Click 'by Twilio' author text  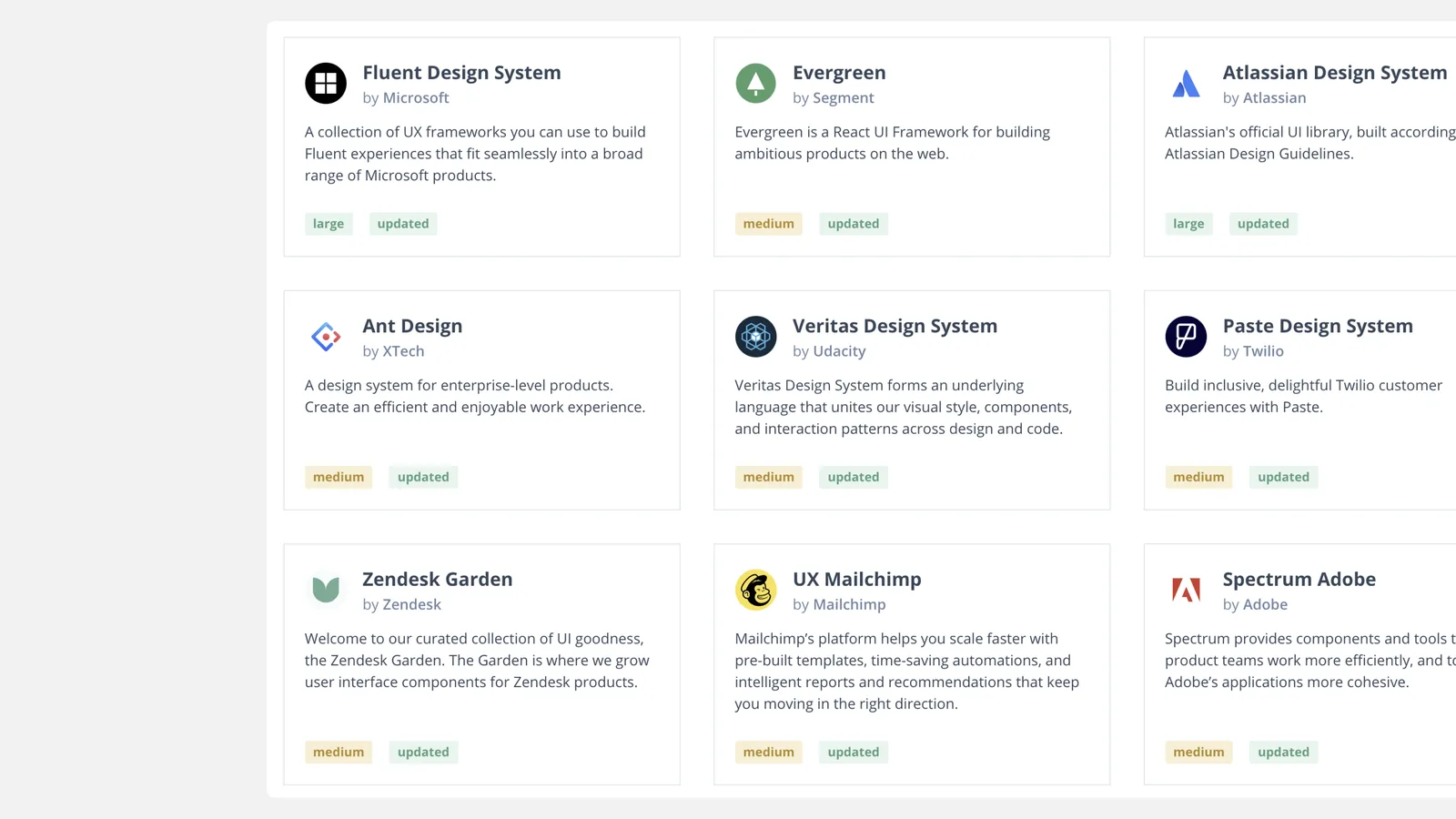[1253, 350]
